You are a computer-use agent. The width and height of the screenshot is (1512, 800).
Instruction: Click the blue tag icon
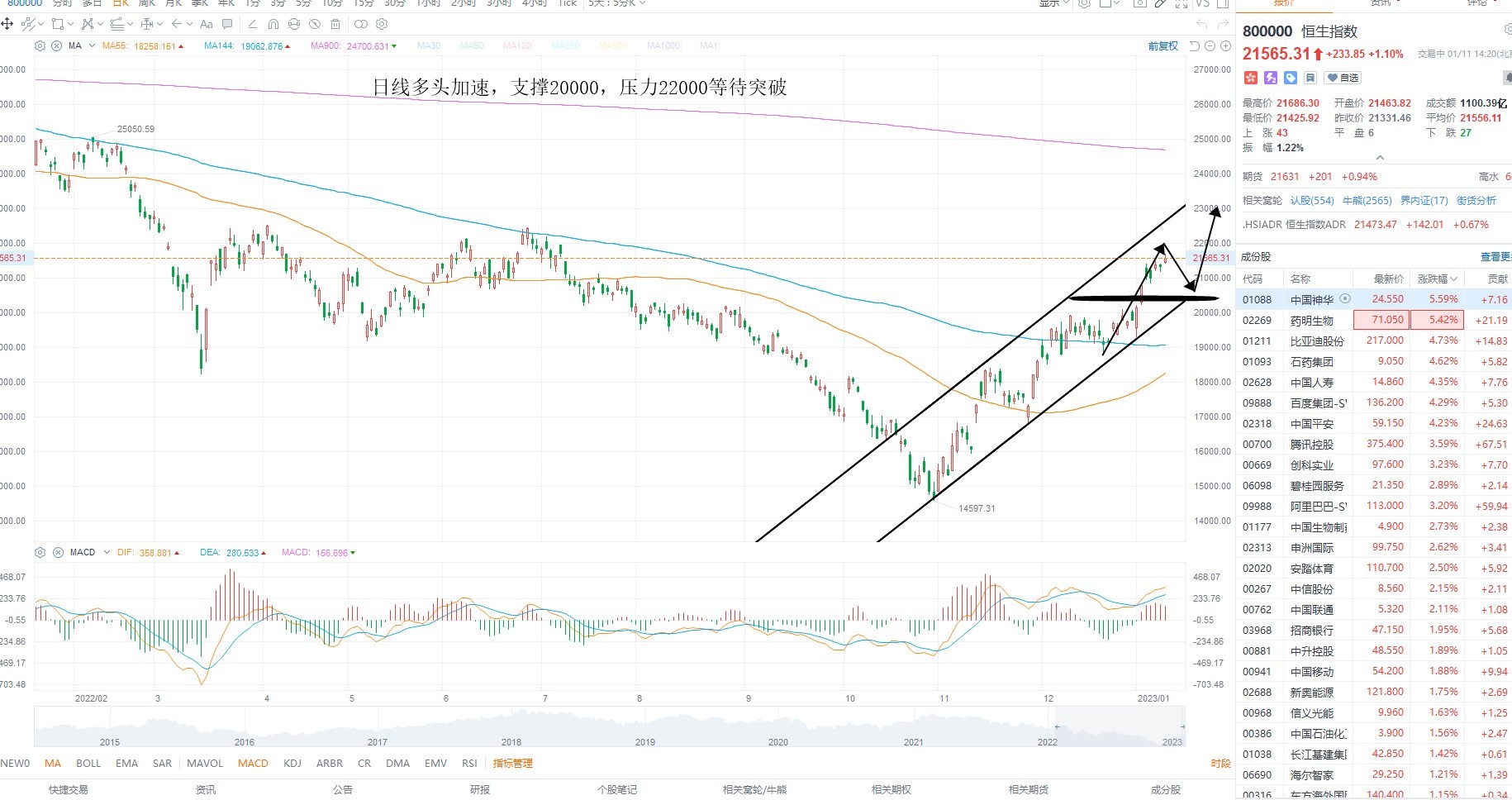click(x=1291, y=78)
